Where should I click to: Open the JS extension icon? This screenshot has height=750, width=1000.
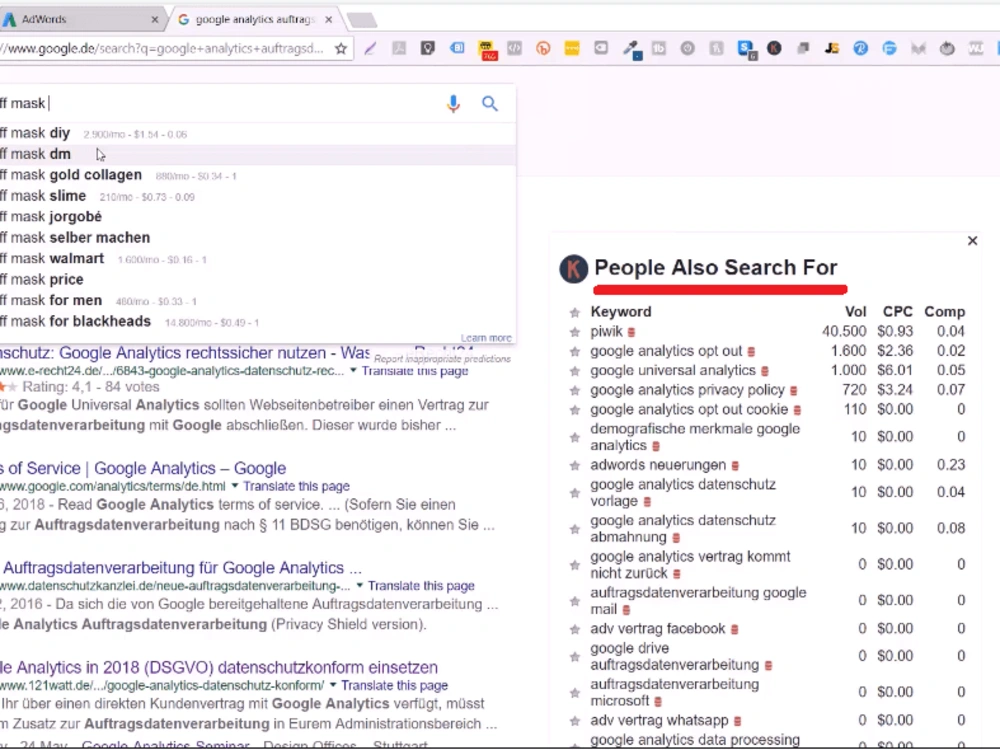click(x=832, y=48)
